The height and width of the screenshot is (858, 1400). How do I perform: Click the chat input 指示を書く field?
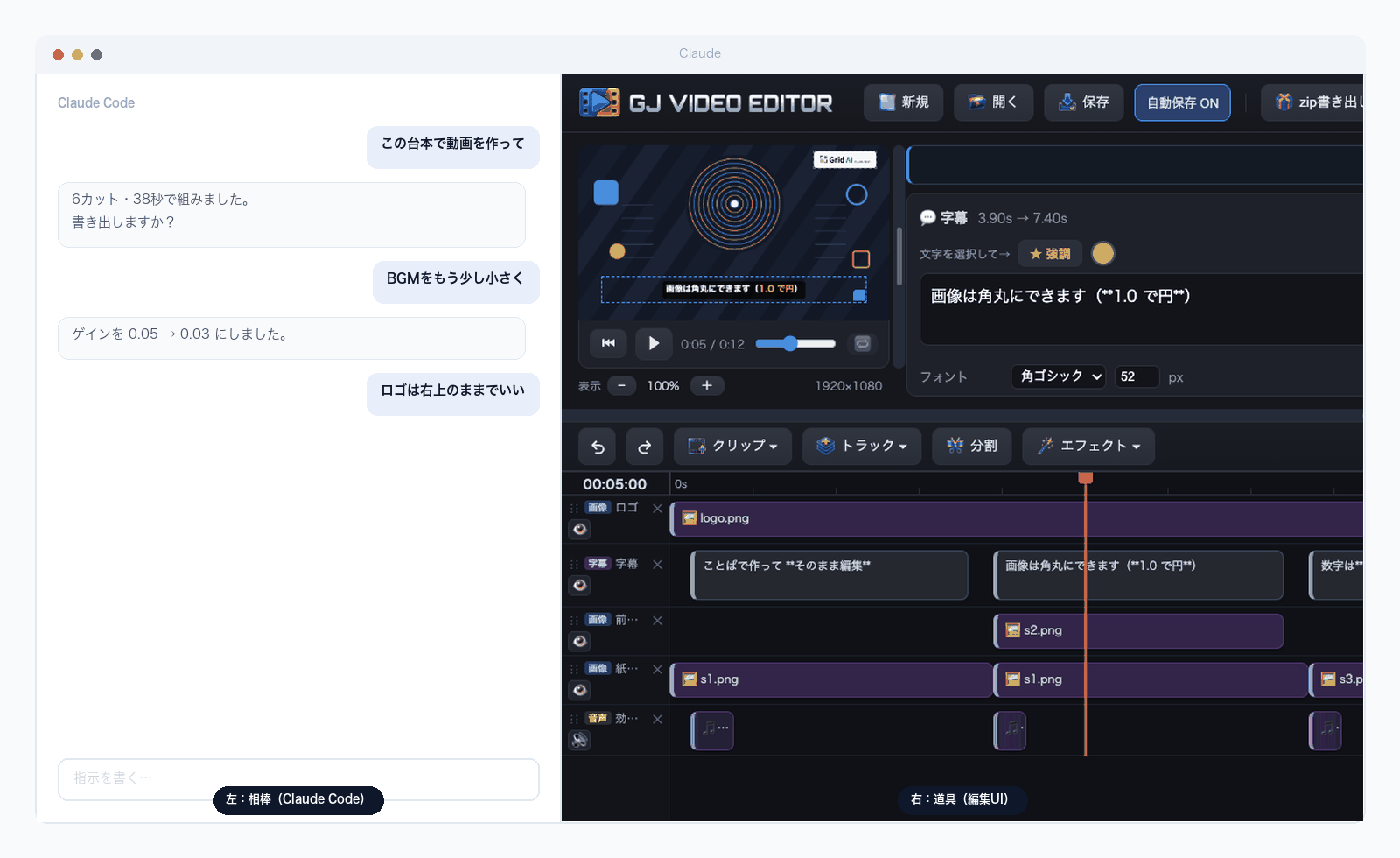coord(298,778)
